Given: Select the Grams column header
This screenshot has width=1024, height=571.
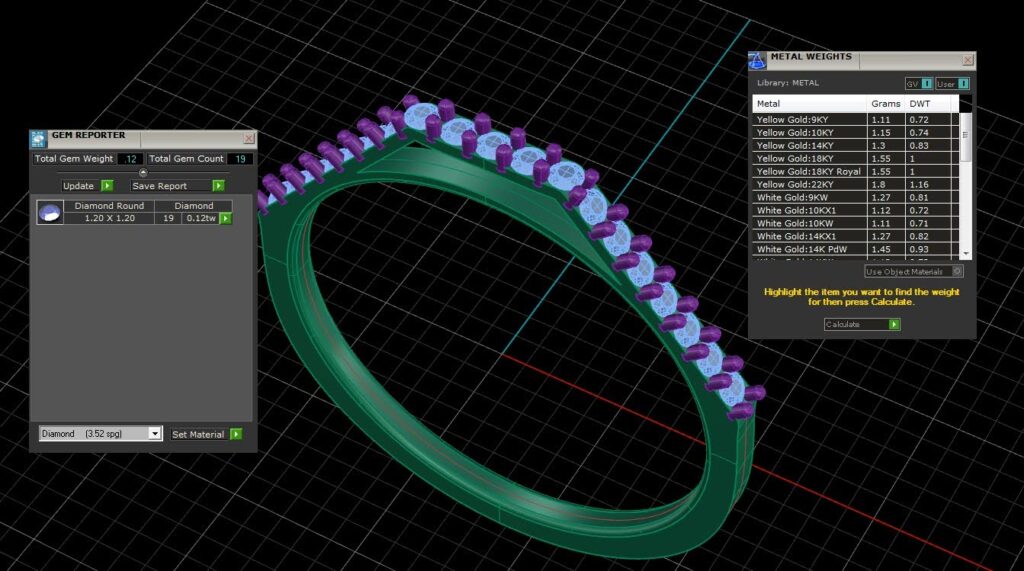Looking at the screenshot, I should coord(886,103).
